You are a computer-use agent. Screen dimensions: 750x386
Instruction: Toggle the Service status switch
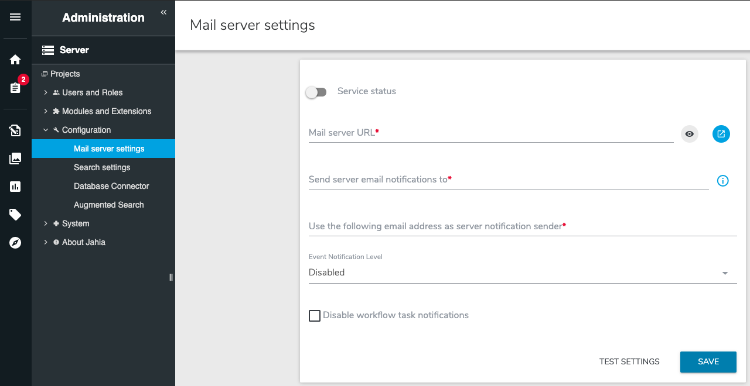[316, 92]
